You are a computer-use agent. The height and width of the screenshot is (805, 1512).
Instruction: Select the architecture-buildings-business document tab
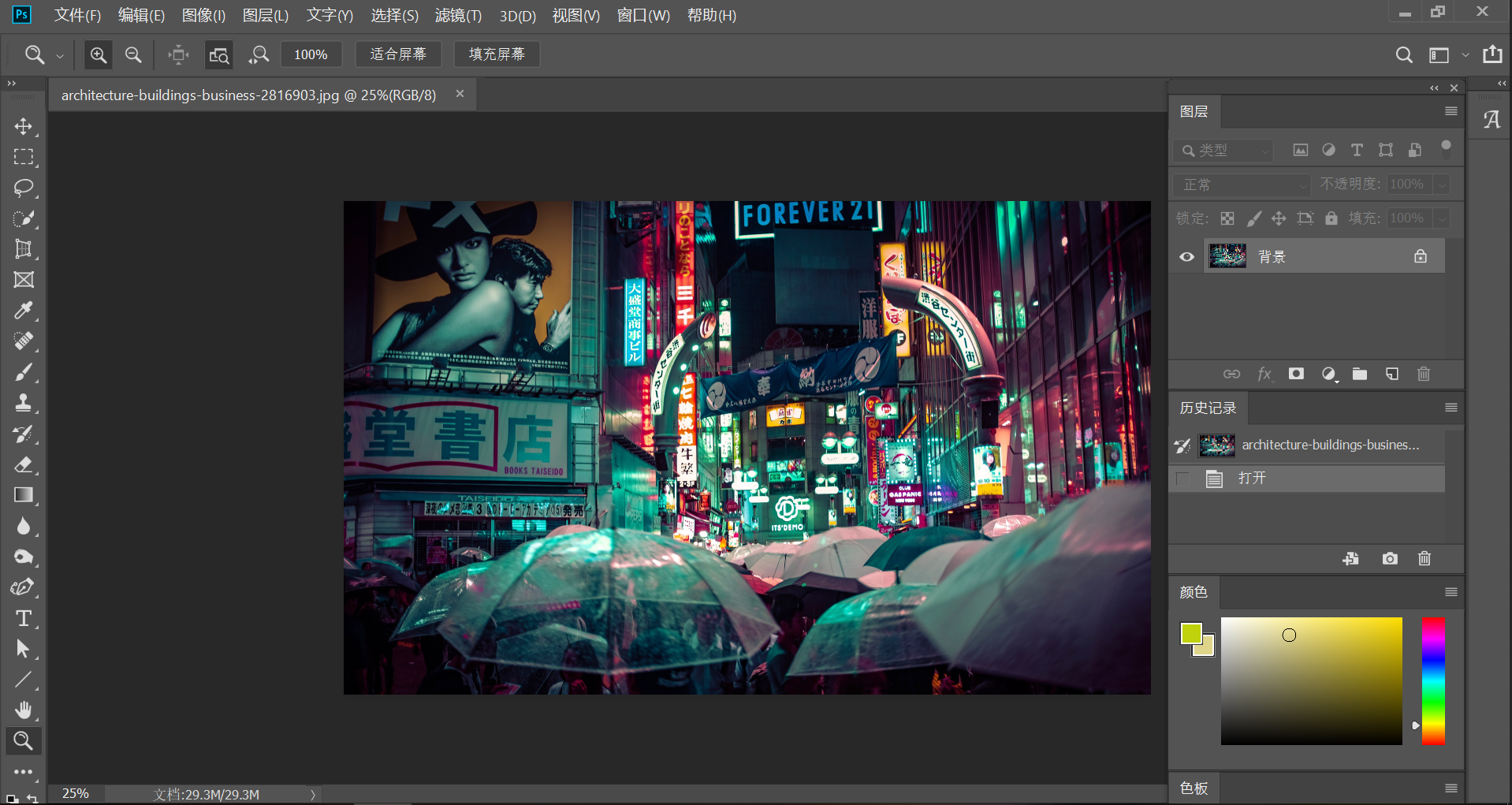click(x=249, y=95)
